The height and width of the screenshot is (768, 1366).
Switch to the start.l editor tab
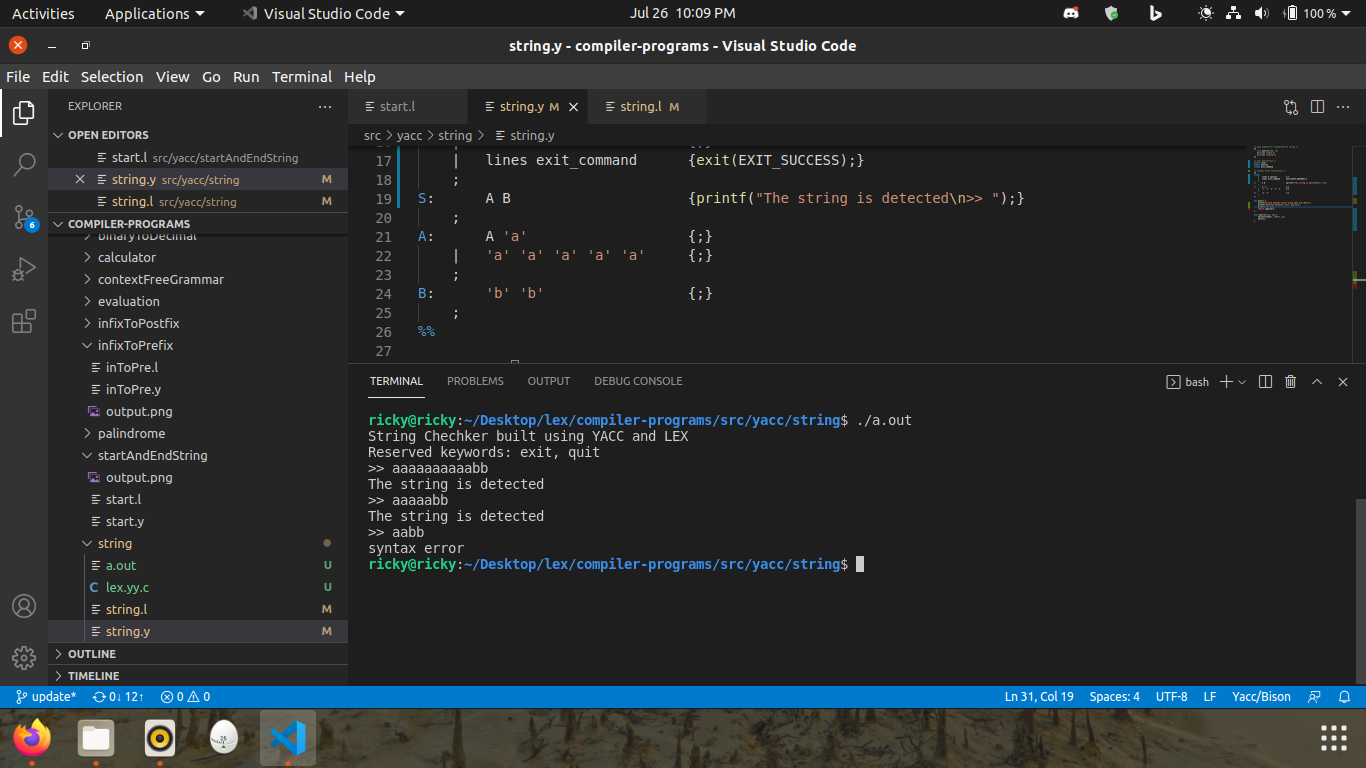[407, 107]
